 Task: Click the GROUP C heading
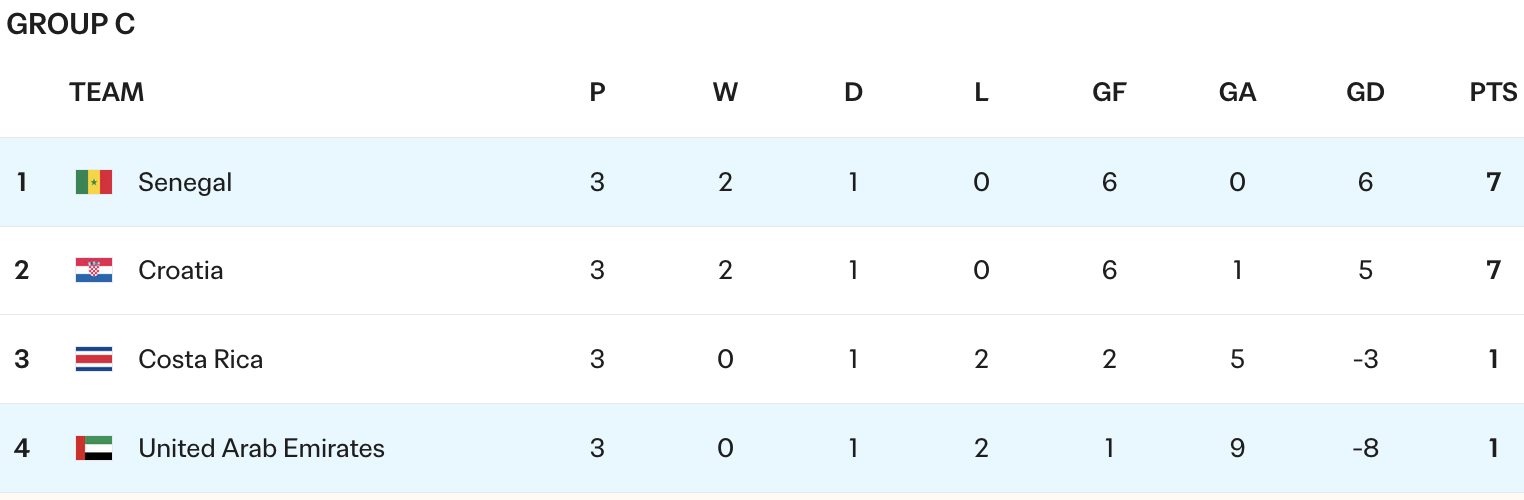tap(70, 25)
